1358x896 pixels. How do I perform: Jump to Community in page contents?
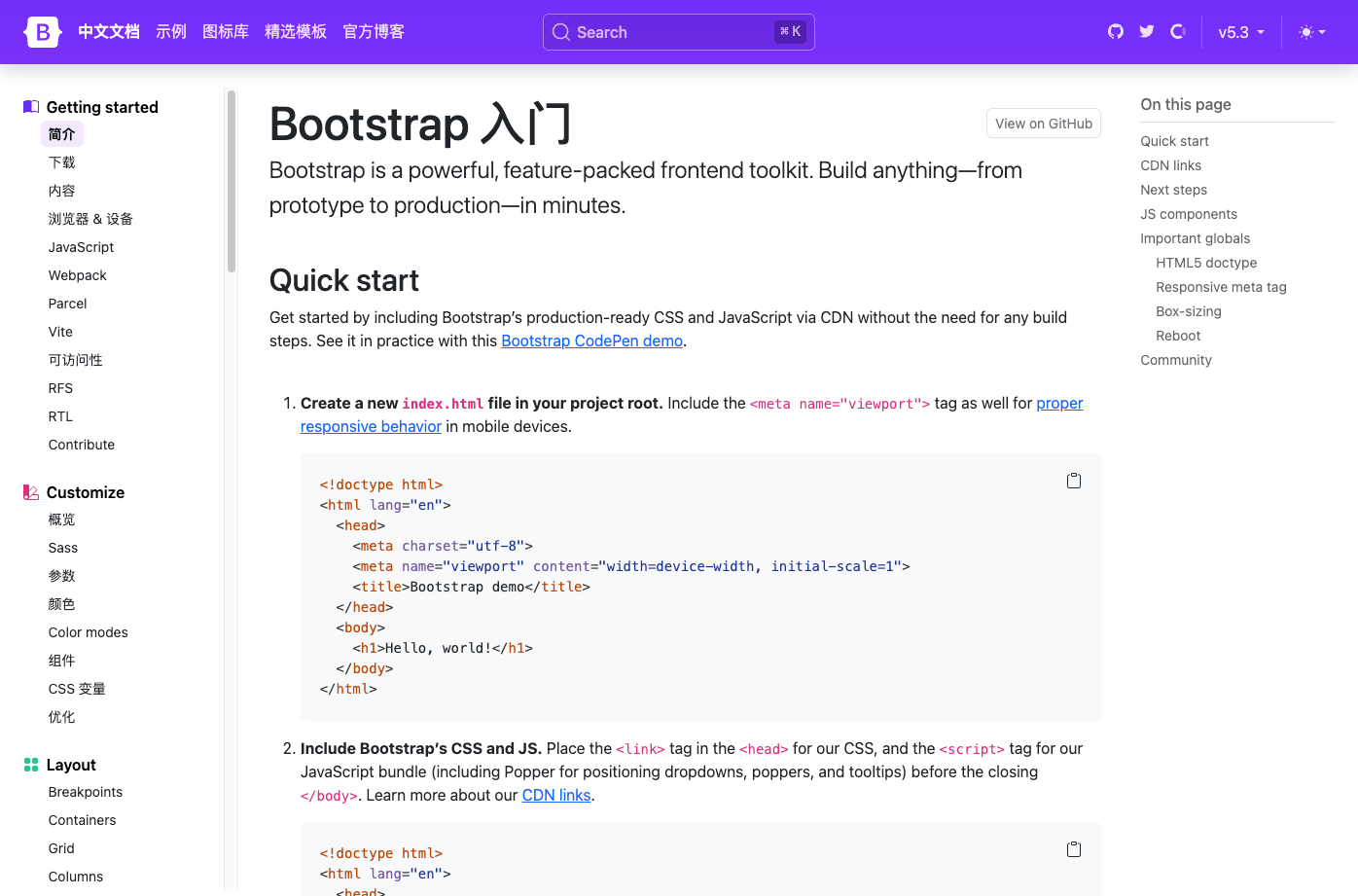tap(1176, 360)
